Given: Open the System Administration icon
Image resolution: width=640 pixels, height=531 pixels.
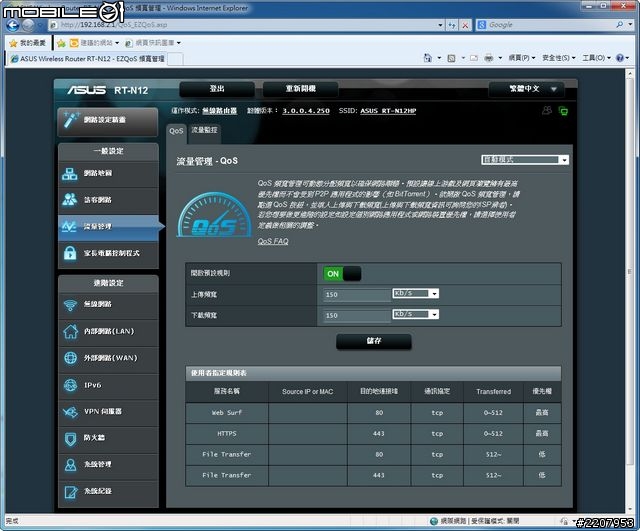Looking at the screenshot, I should pyautogui.click(x=70, y=464).
